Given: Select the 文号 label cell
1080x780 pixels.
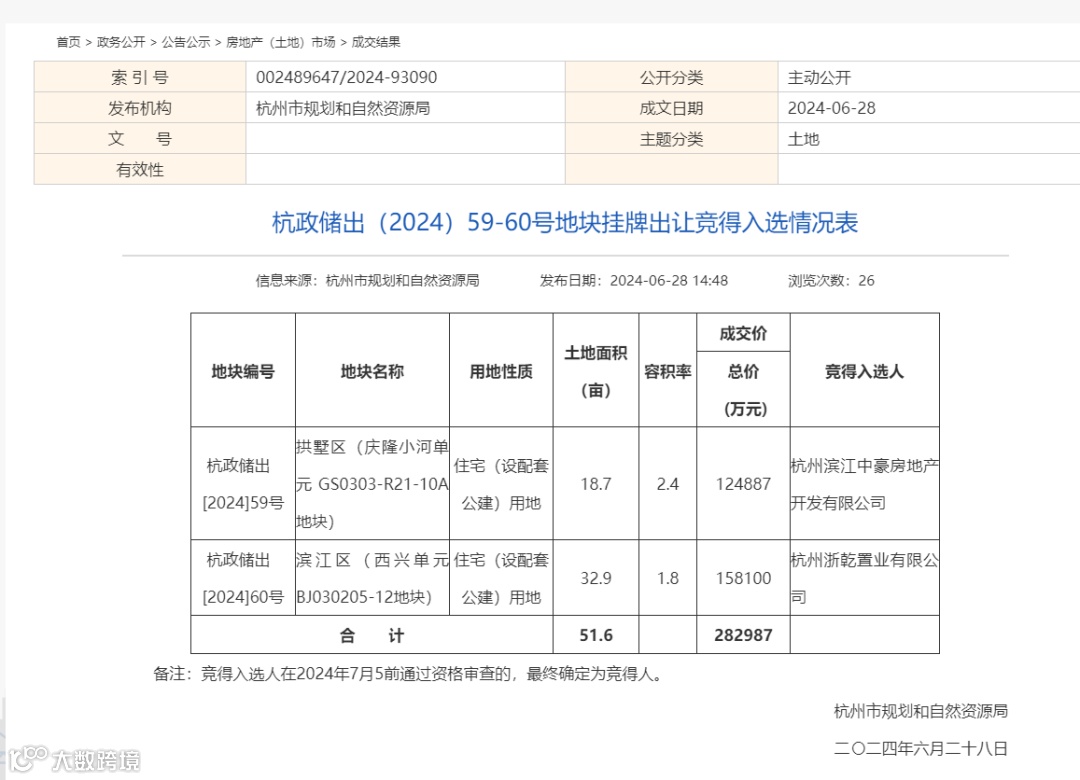Looking at the screenshot, I should coord(140,138).
